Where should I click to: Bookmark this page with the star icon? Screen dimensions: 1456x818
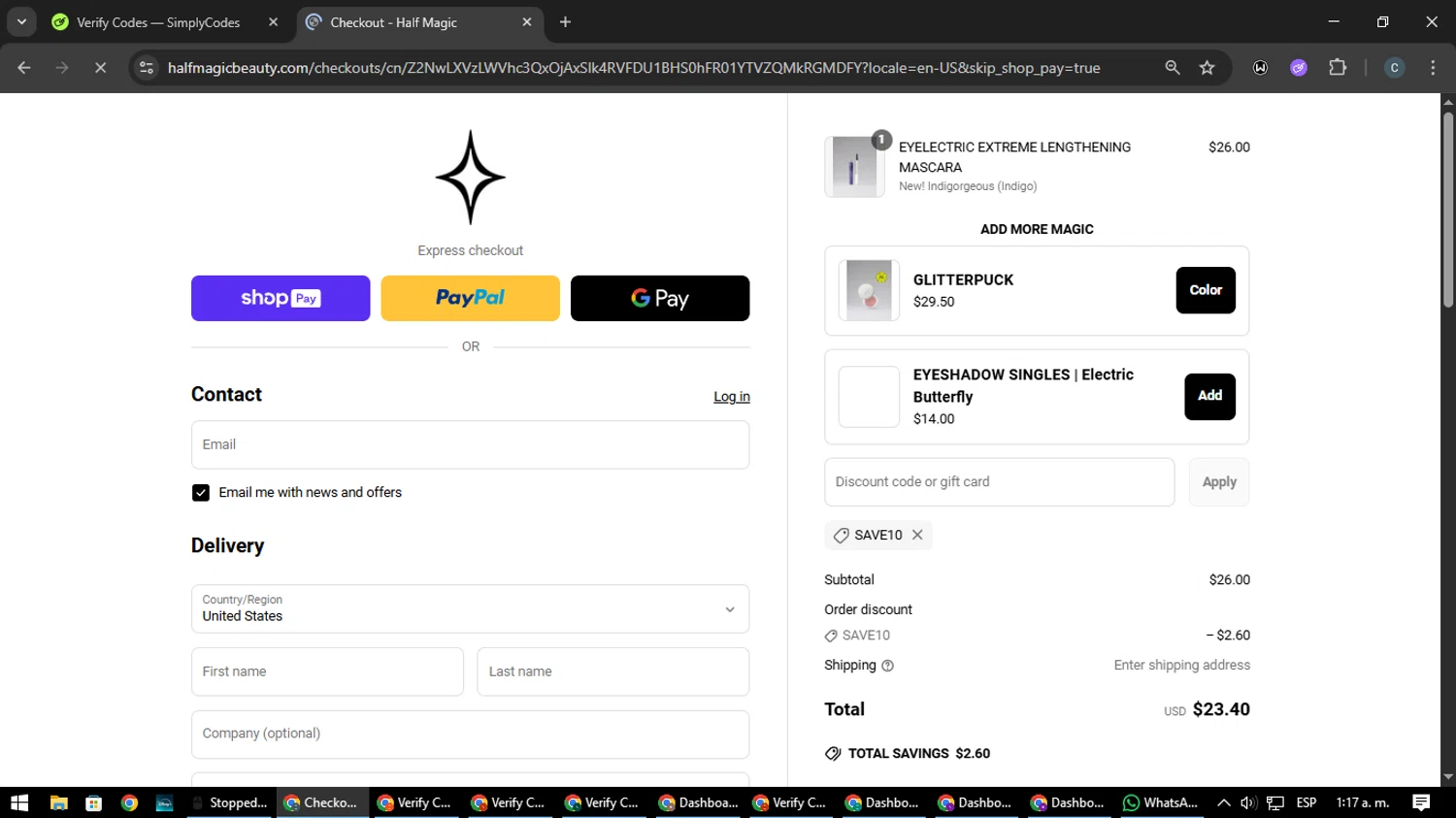1207,68
